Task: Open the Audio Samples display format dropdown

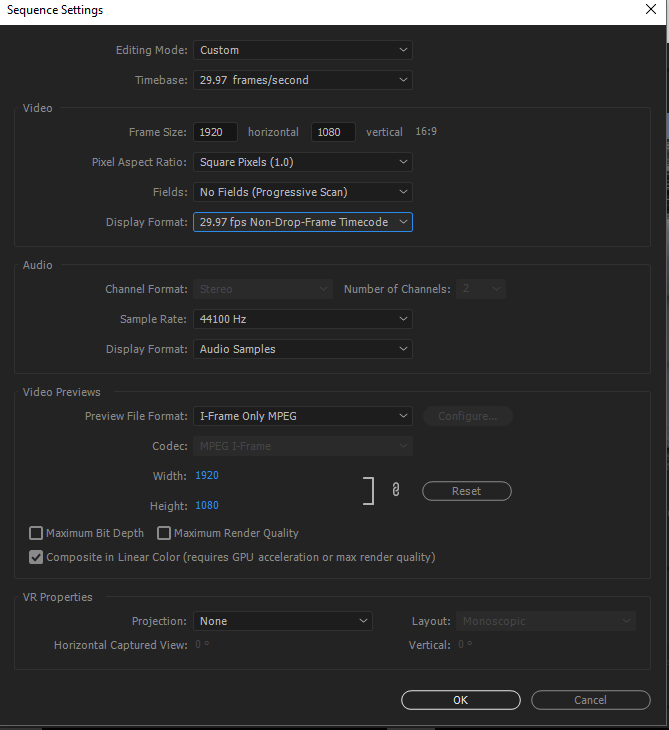Action: [x=303, y=349]
